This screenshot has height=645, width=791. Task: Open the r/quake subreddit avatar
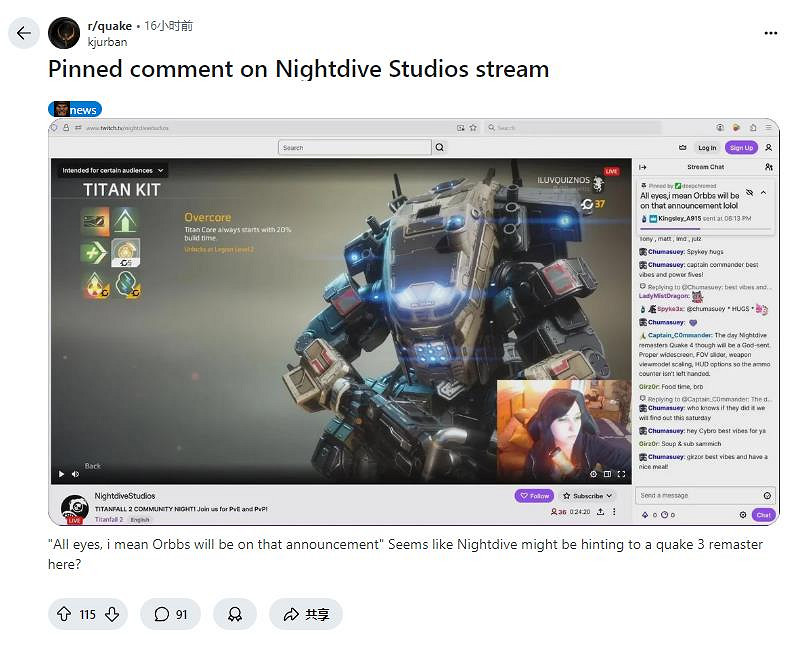65,33
